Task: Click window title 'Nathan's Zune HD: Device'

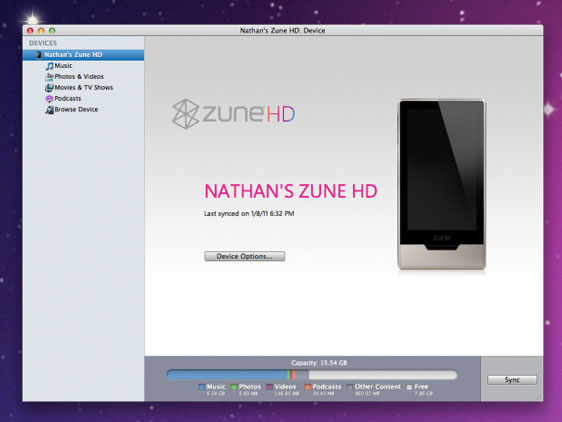Action: 282,30
